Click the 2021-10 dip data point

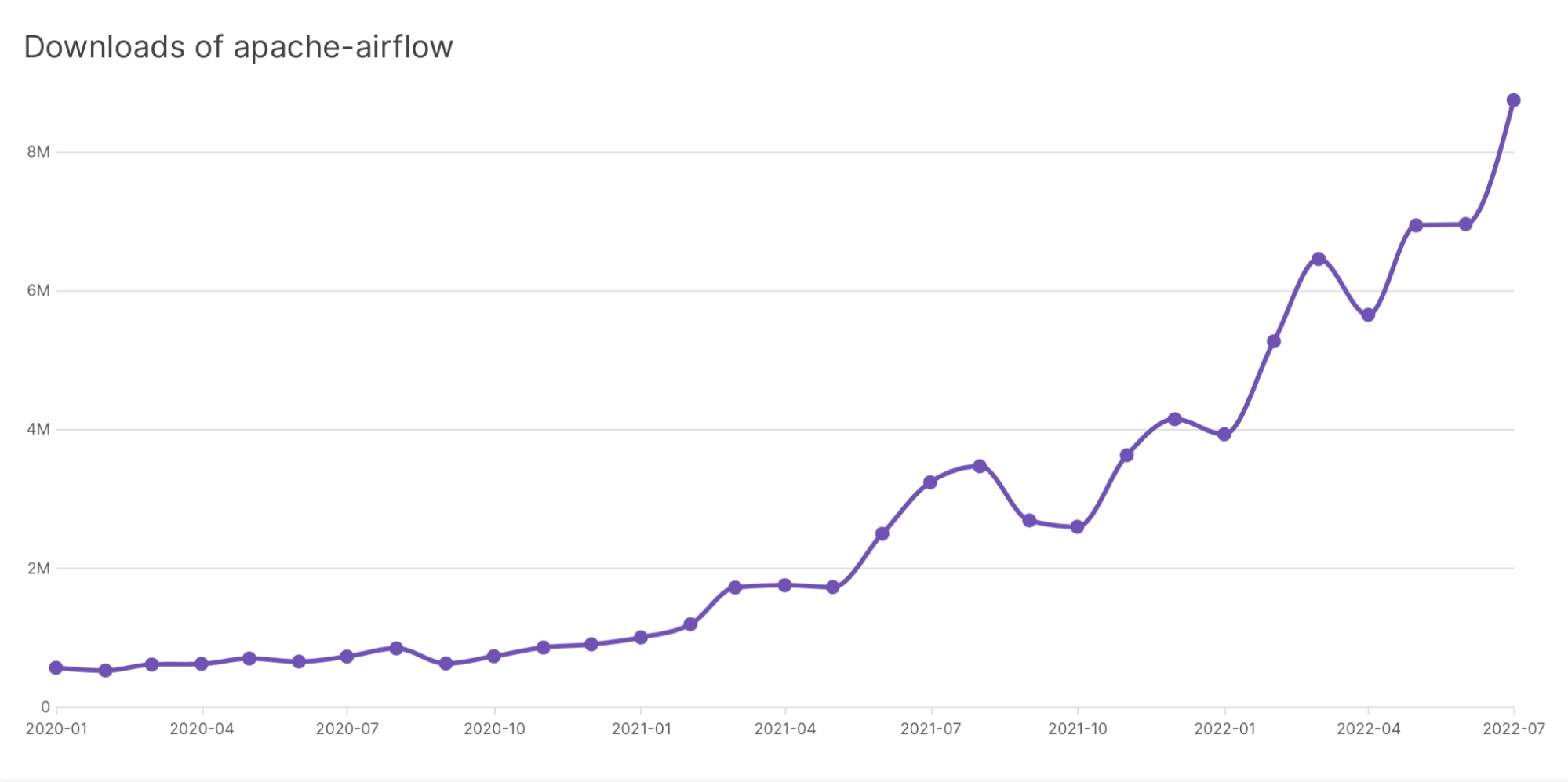pos(1077,526)
